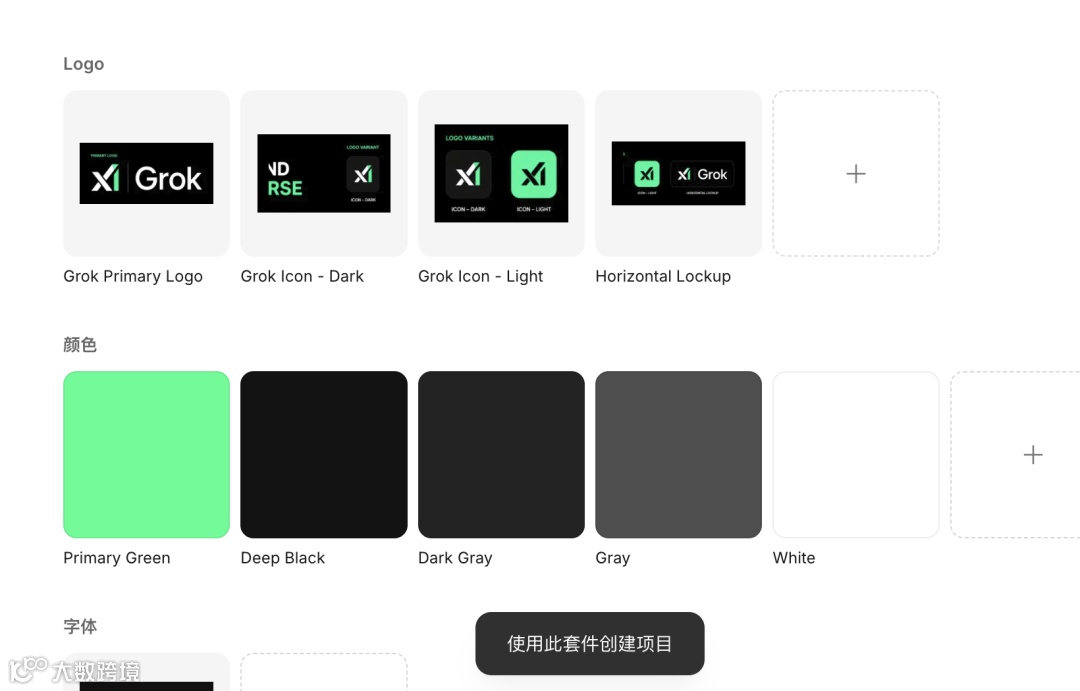
Task: Select the White color swatch
Action: coord(856,455)
